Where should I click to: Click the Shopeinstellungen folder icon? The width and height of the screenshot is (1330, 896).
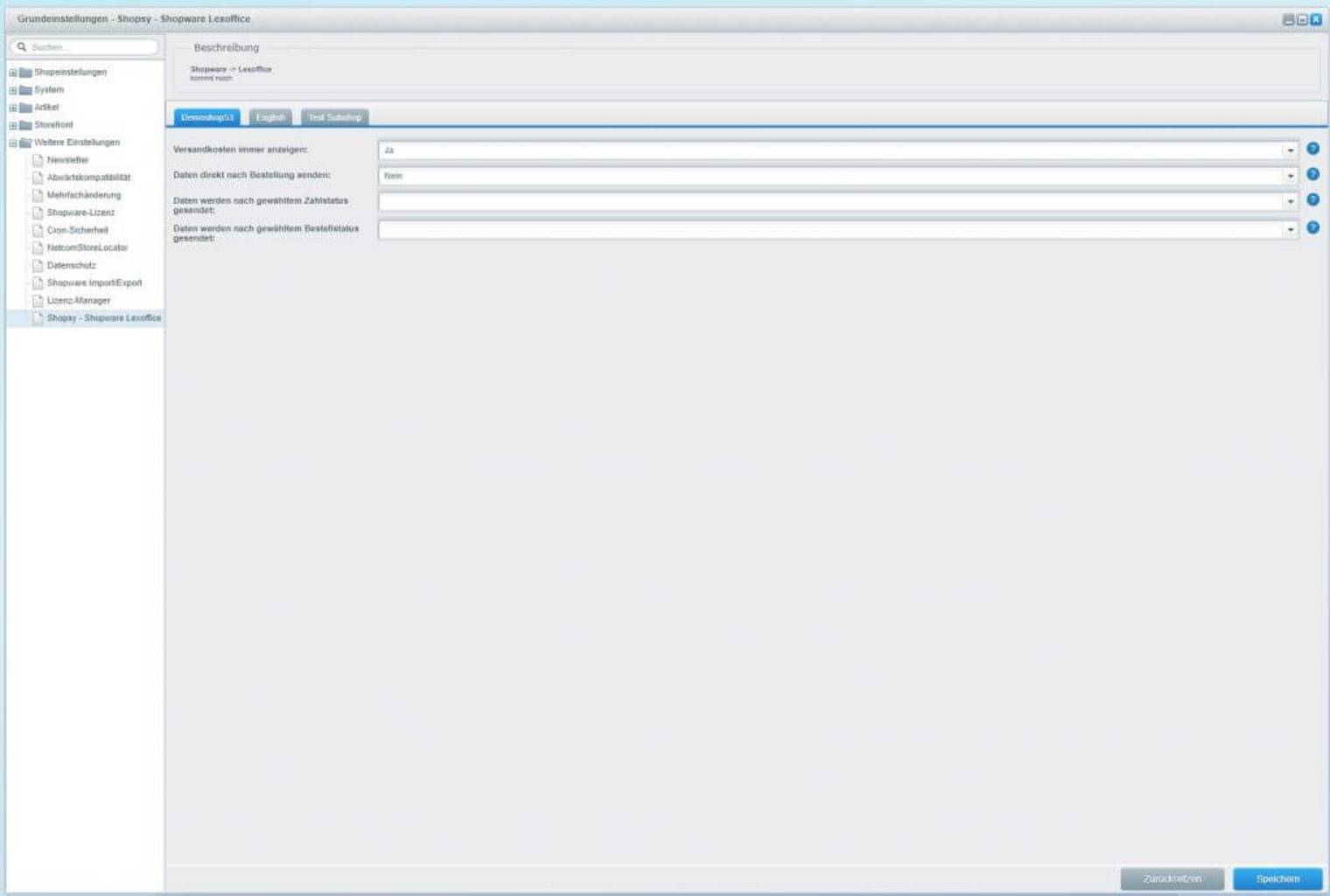click(25, 73)
